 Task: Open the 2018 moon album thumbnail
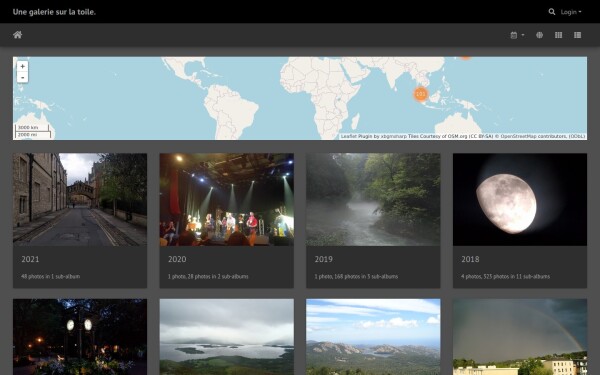pos(520,199)
